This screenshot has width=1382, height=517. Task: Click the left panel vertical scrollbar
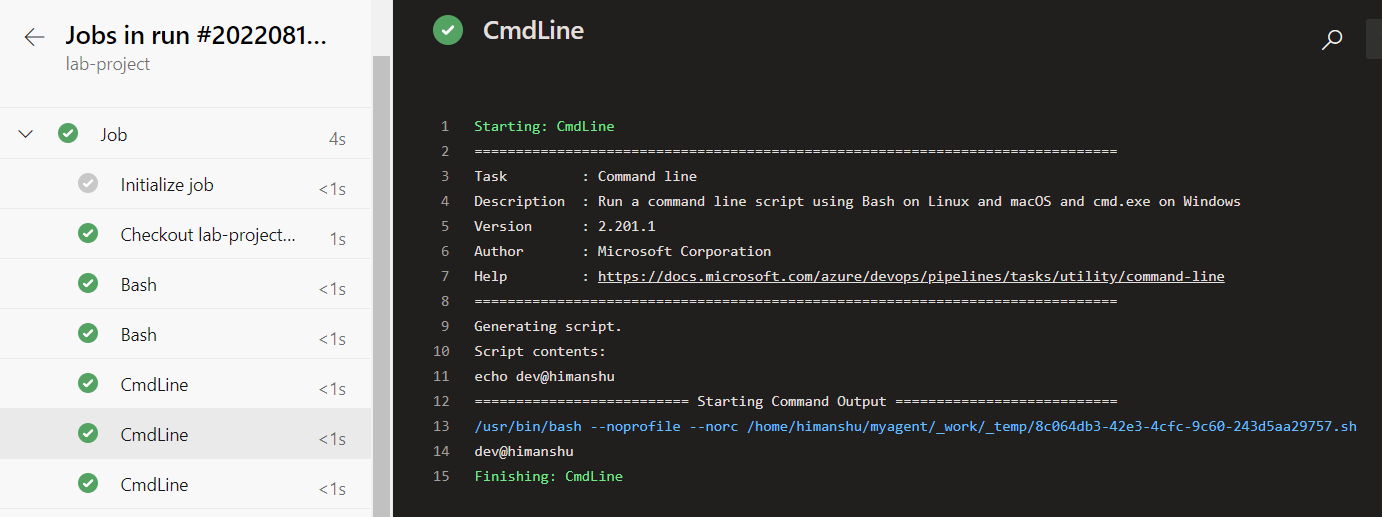(x=381, y=285)
